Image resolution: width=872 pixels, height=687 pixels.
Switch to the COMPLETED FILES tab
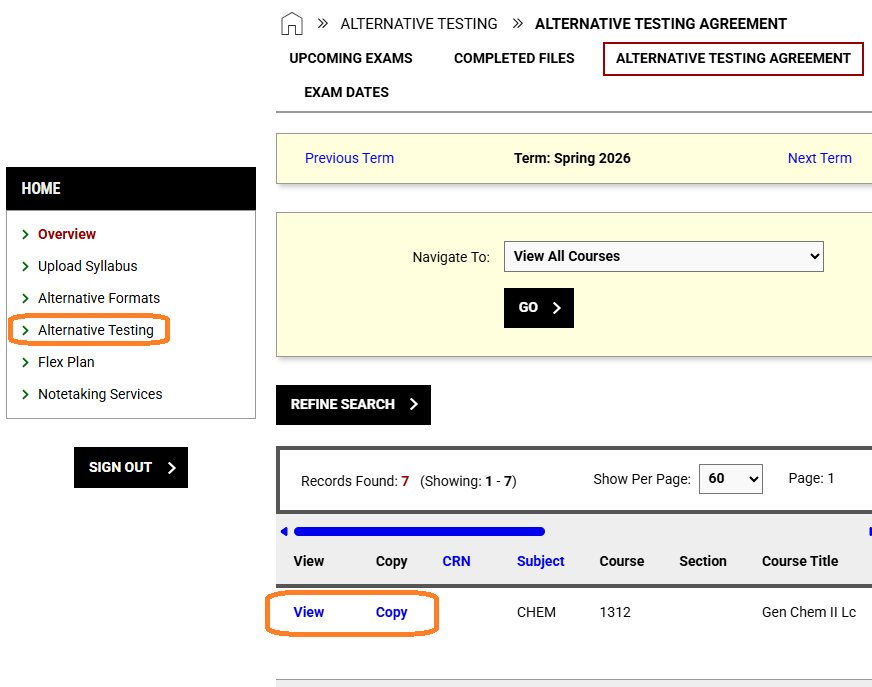coord(514,58)
